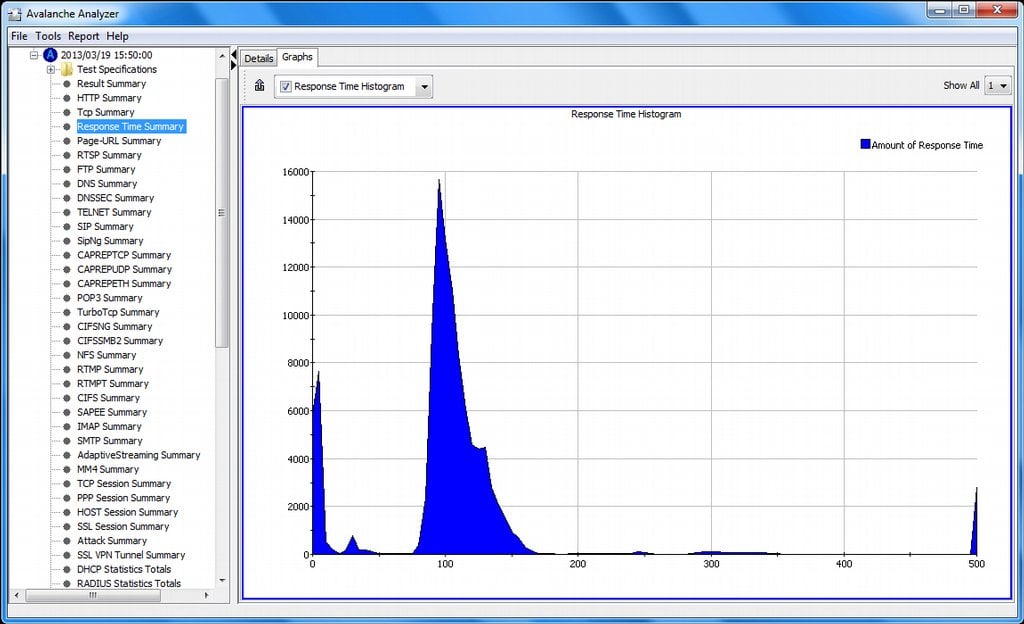Select FTP Summary in the tree

coord(106,169)
